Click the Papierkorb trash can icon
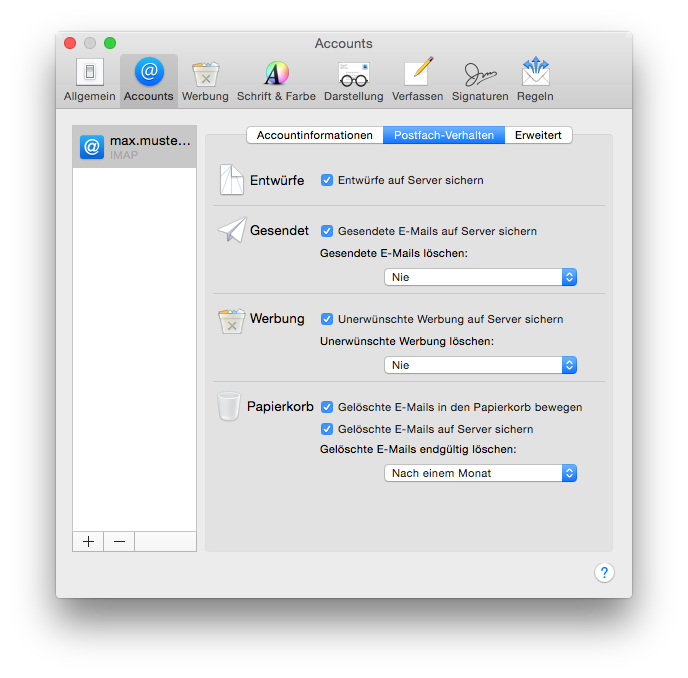 pyautogui.click(x=229, y=406)
